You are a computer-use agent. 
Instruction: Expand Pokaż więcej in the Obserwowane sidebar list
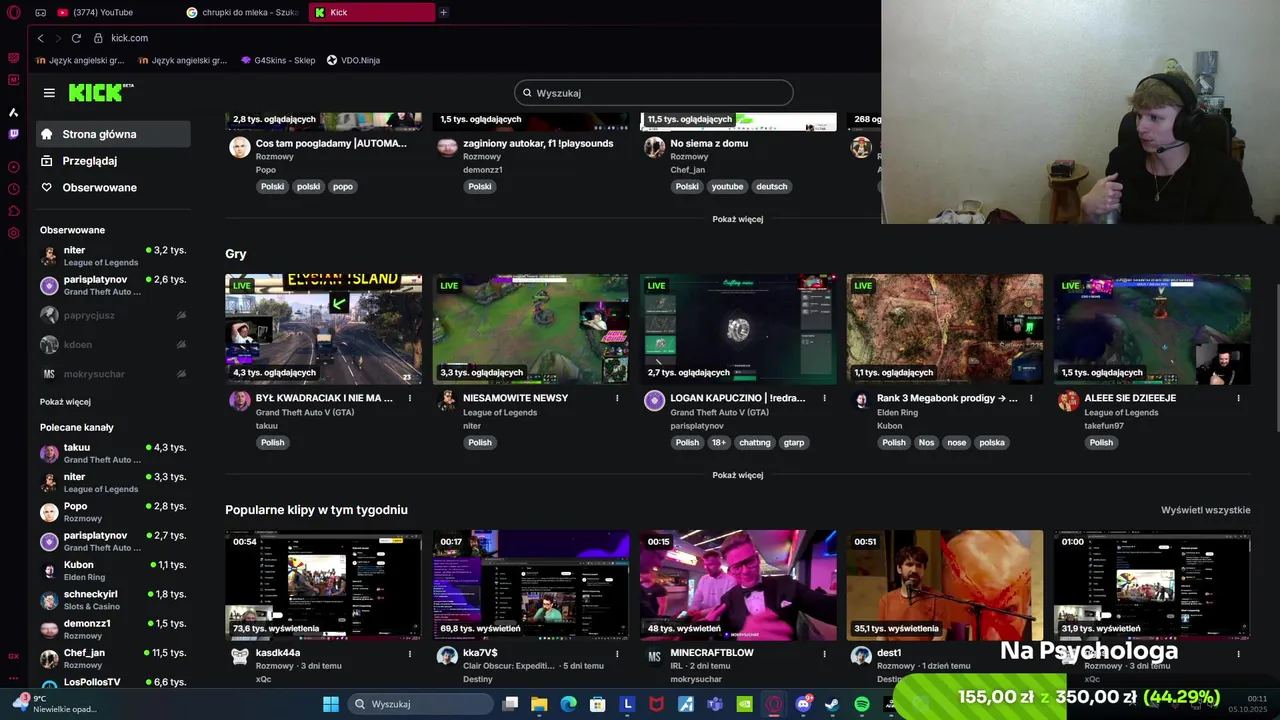(65, 402)
